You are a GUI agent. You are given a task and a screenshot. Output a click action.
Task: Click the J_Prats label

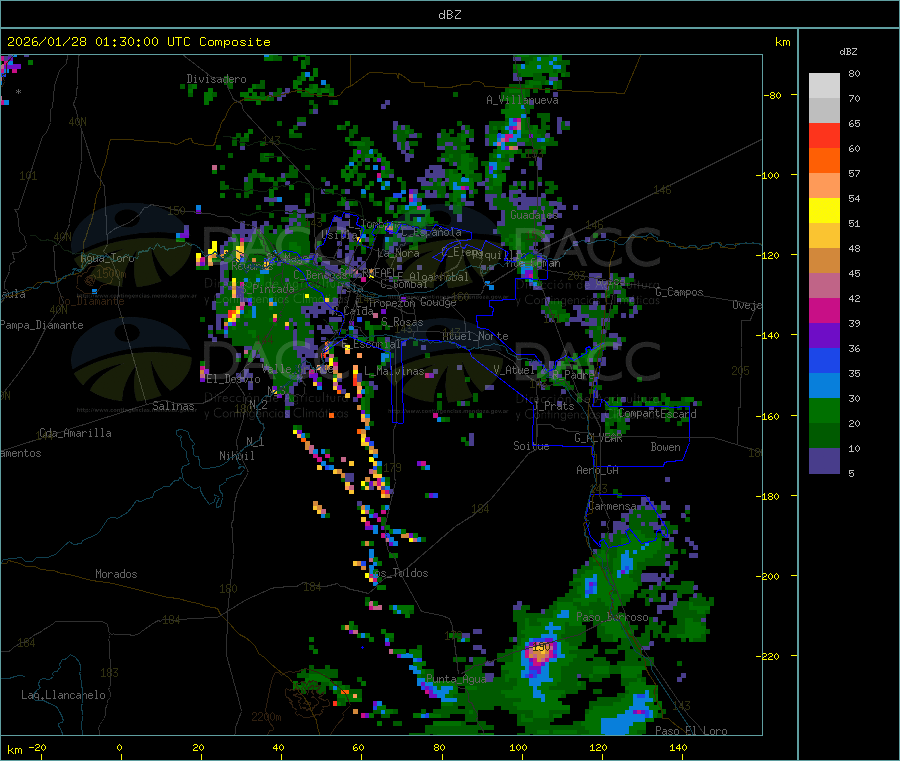coord(554,406)
